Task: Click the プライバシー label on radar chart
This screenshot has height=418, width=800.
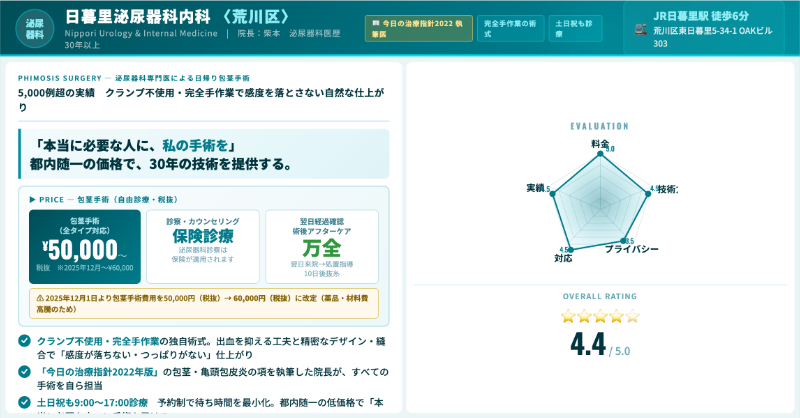Action: click(x=631, y=249)
